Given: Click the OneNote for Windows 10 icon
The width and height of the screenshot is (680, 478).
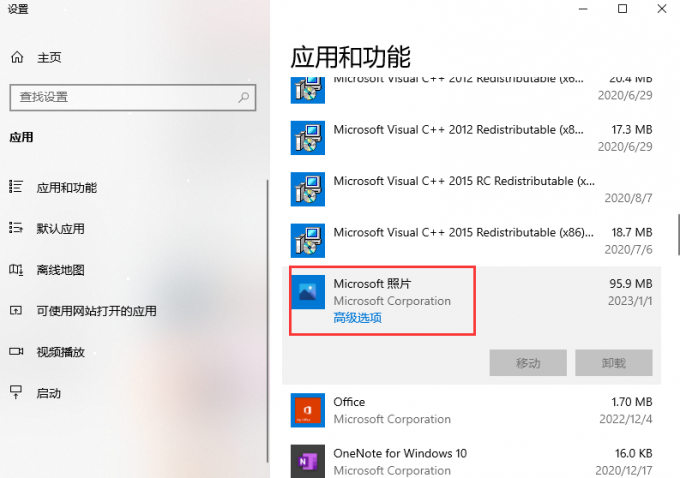Looking at the screenshot, I should (x=307, y=462).
